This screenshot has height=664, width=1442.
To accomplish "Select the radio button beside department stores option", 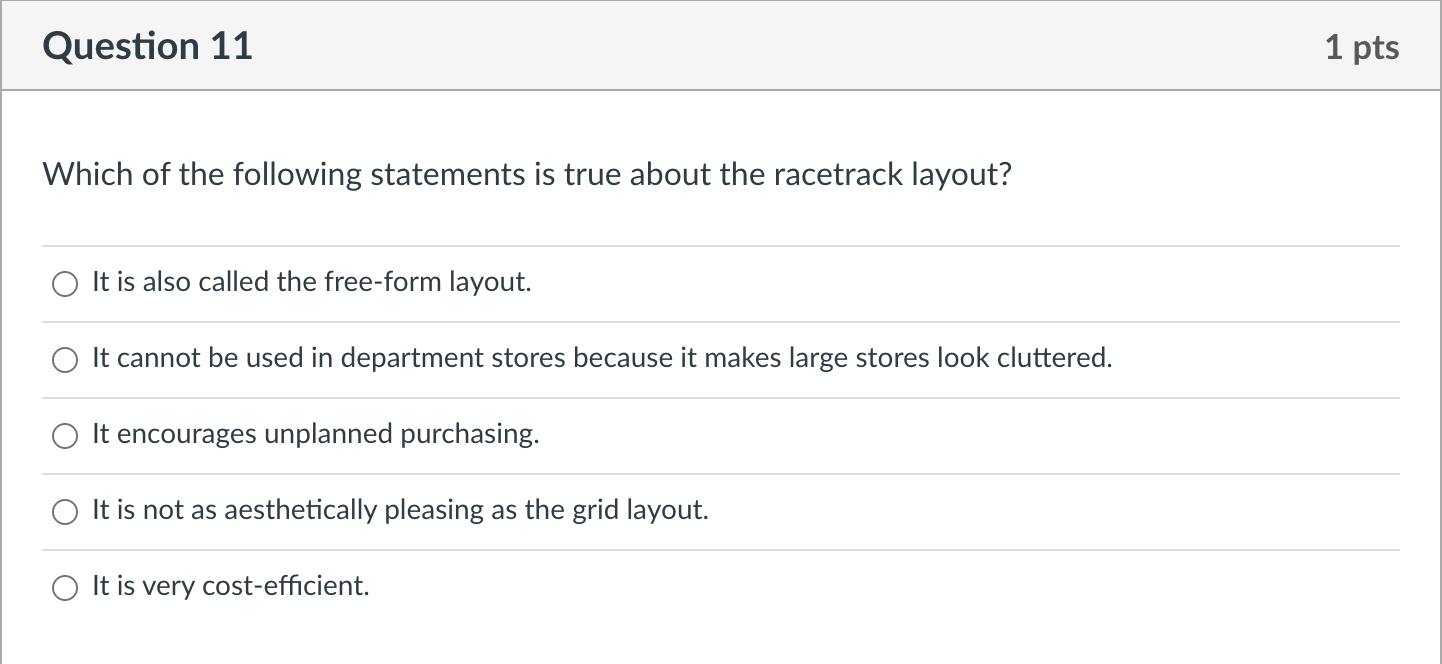I will coord(64,360).
